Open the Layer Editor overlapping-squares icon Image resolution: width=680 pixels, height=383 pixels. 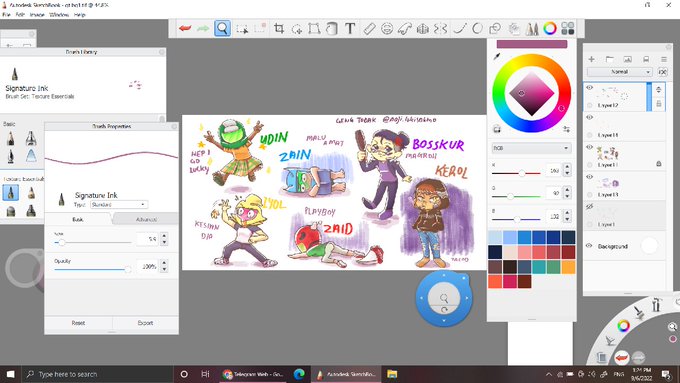pyautogui.click(x=495, y=29)
